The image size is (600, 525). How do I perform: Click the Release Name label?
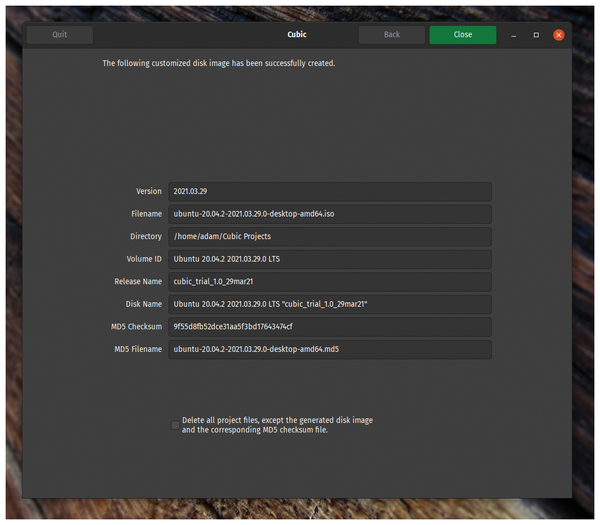pos(138,282)
